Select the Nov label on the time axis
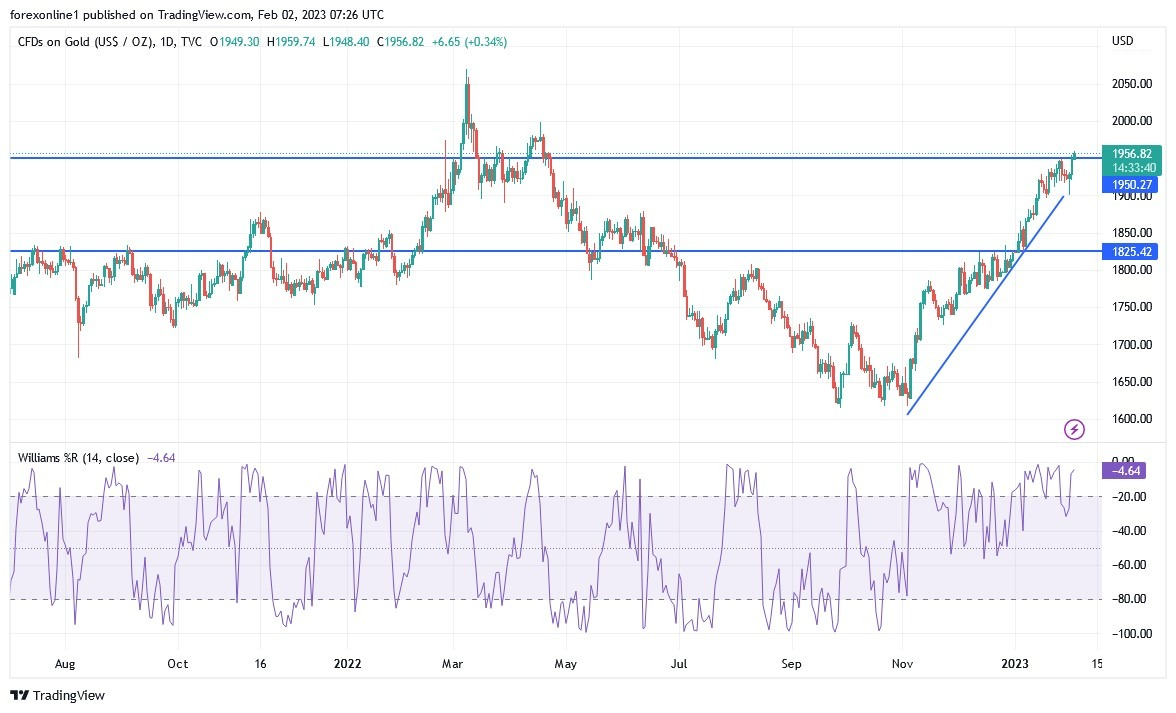The image size is (1176, 713). tap(901, 663)
